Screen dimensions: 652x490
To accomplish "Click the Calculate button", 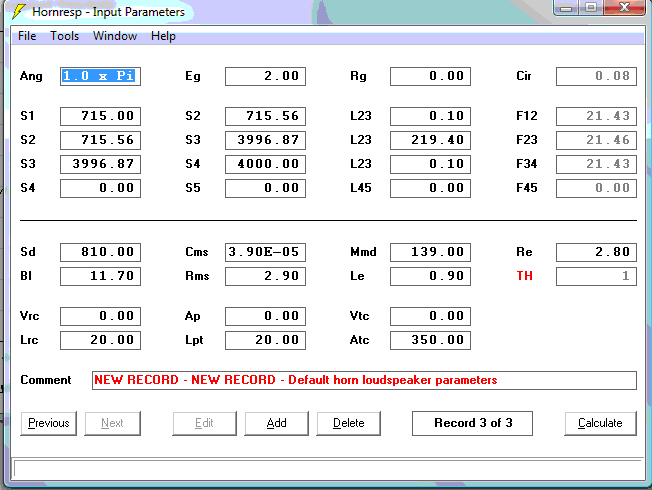I will [x=600, y=423].
